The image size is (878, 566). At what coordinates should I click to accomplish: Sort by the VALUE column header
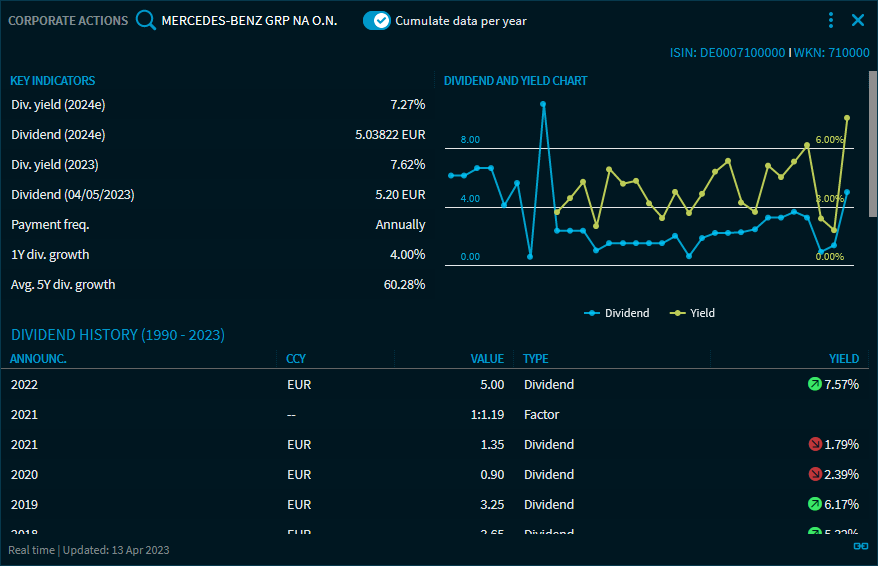tap(487, 359)
